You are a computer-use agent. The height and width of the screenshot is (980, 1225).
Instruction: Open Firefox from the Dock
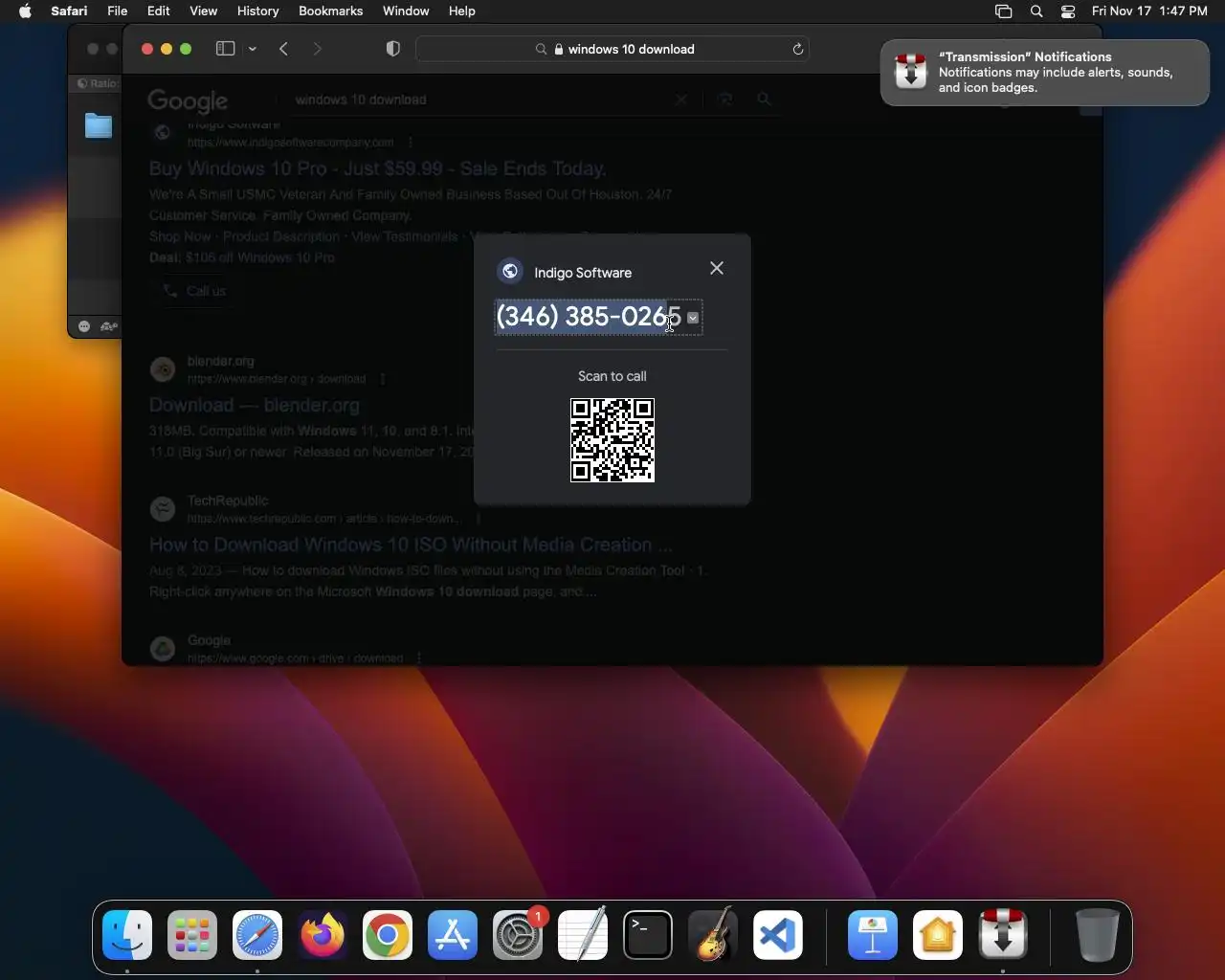pos(323,935)
